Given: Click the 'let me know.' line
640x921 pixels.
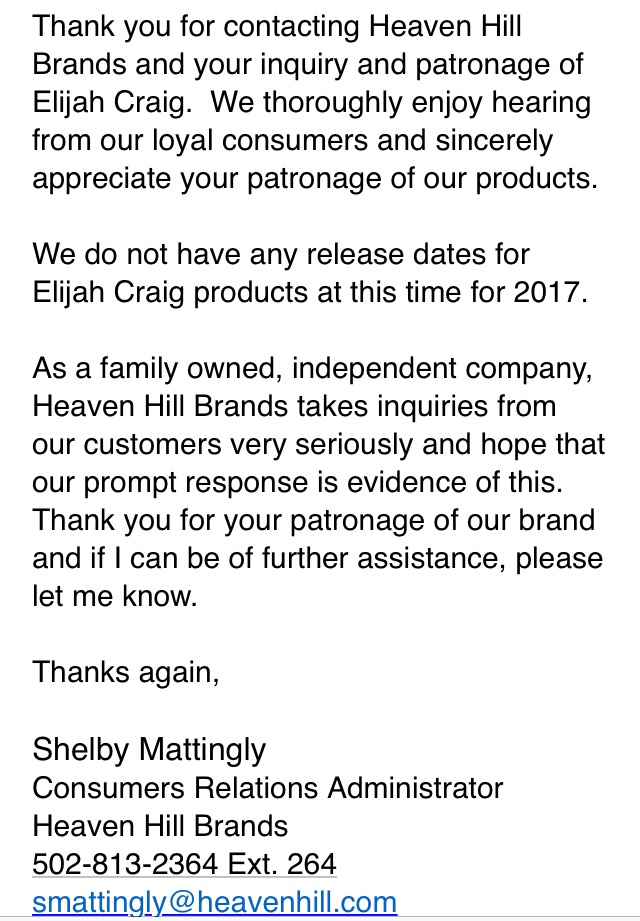Looking at the screenshot, I should click(x=115, y=596).
